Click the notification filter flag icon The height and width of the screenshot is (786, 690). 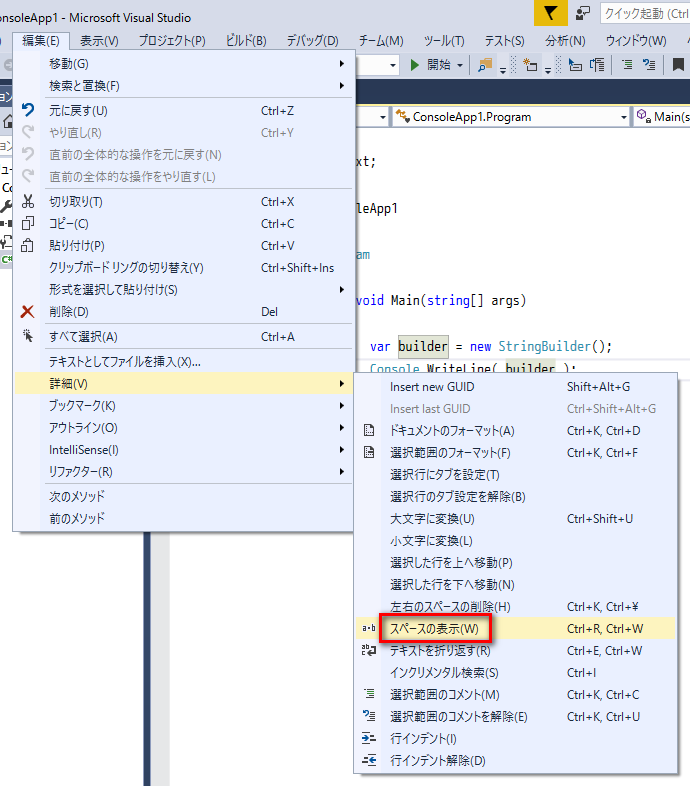point(550,13)
